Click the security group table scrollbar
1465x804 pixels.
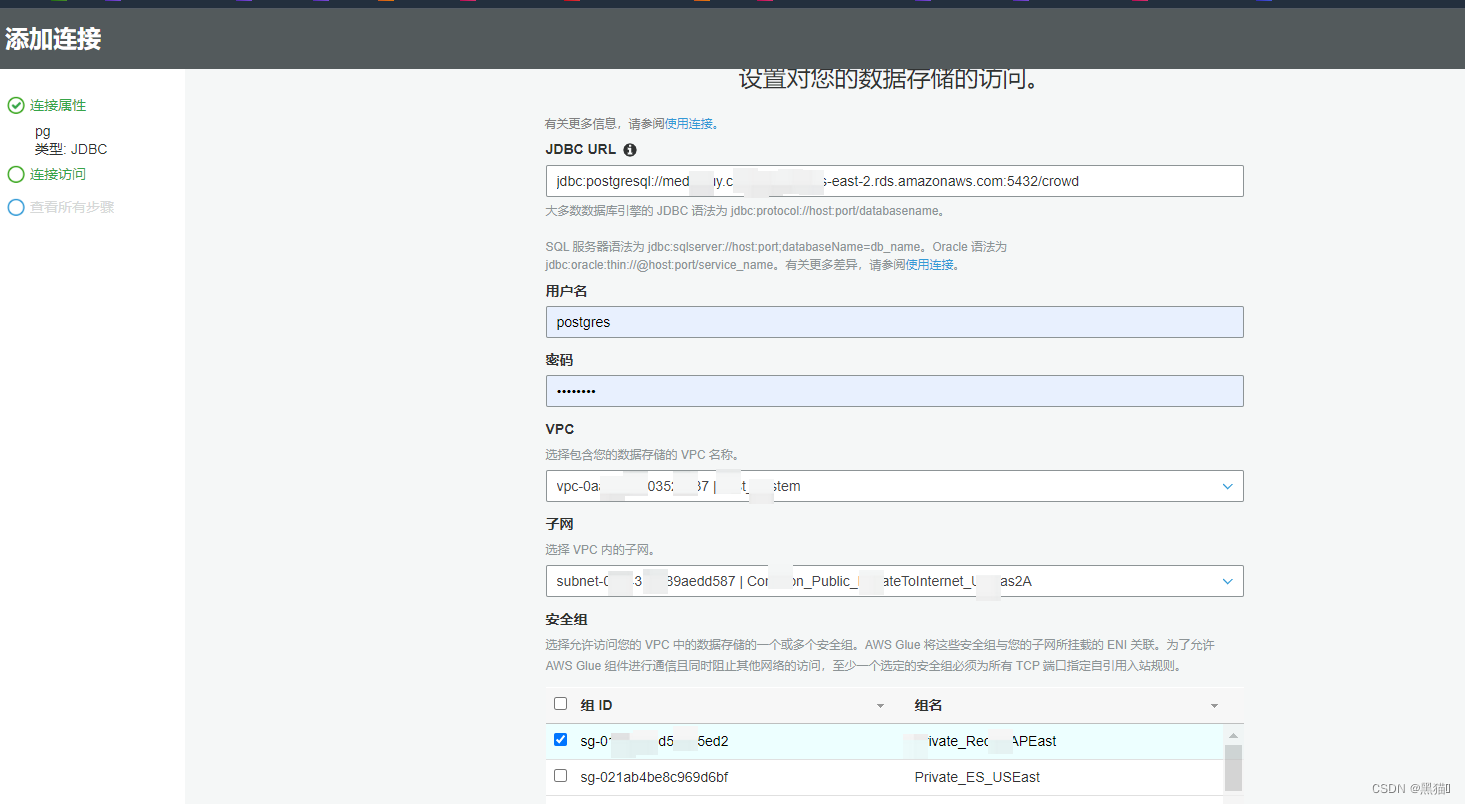pos(1233,767)
